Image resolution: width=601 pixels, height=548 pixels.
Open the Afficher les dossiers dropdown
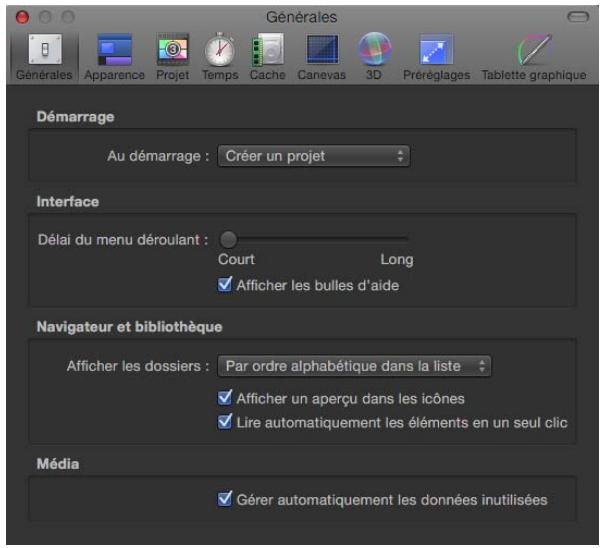354,366
